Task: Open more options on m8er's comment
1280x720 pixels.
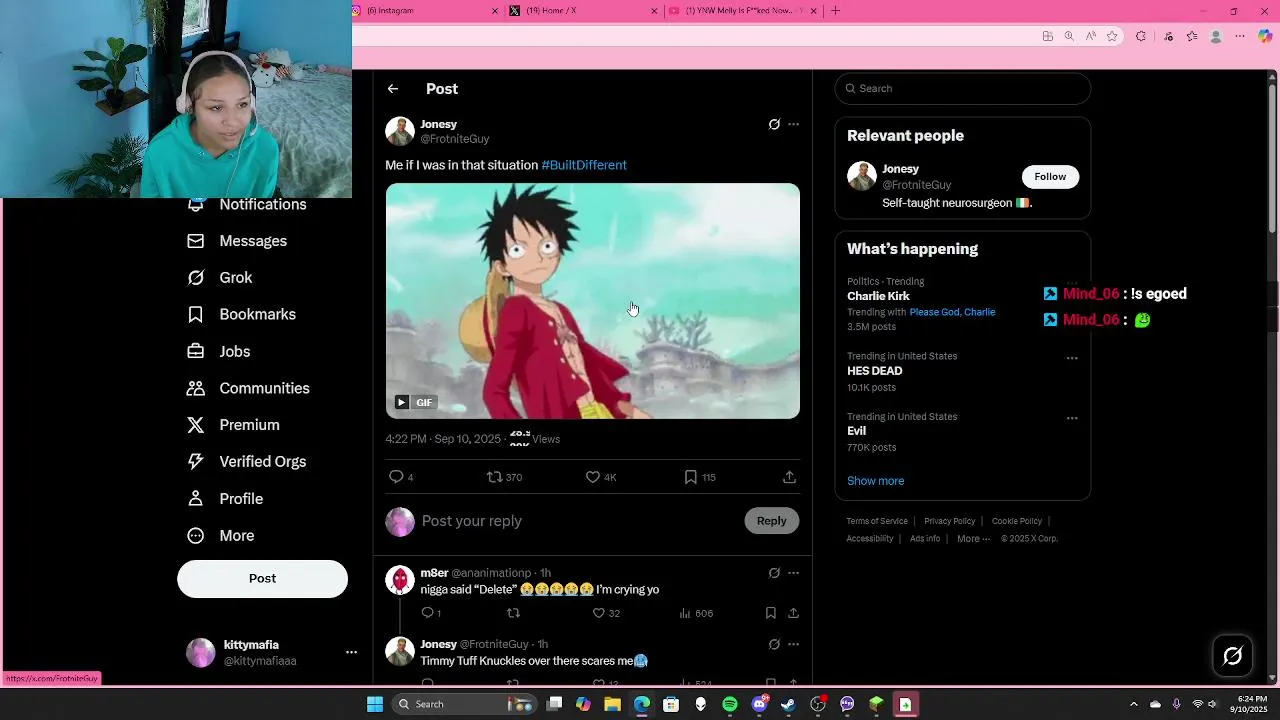Action: (x=794, y=573)
